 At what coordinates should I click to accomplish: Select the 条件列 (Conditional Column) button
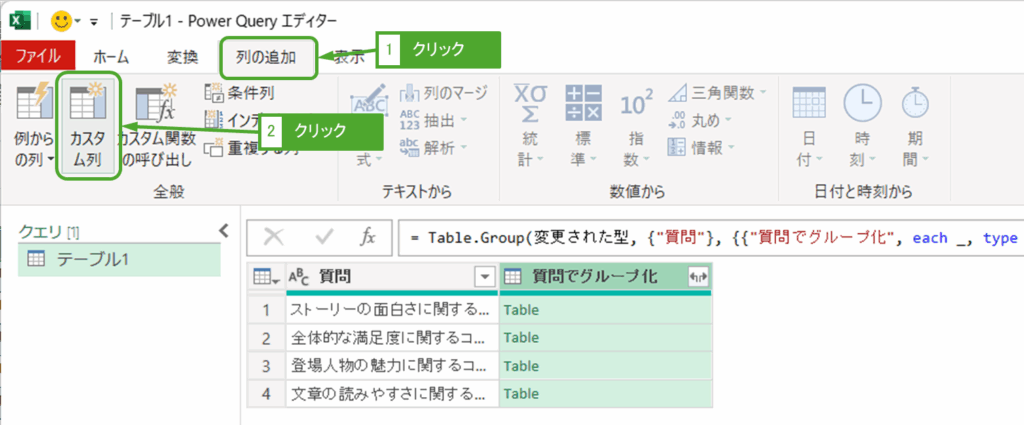(x=240, y=94)
